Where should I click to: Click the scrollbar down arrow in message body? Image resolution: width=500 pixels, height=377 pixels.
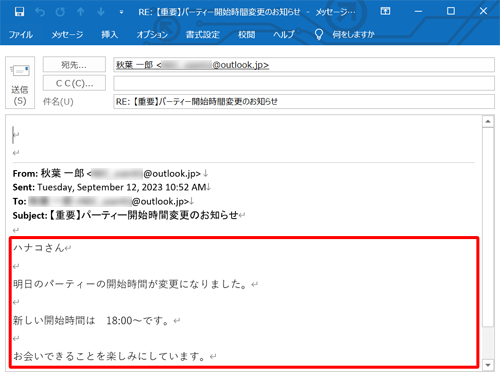pos(488,365)
